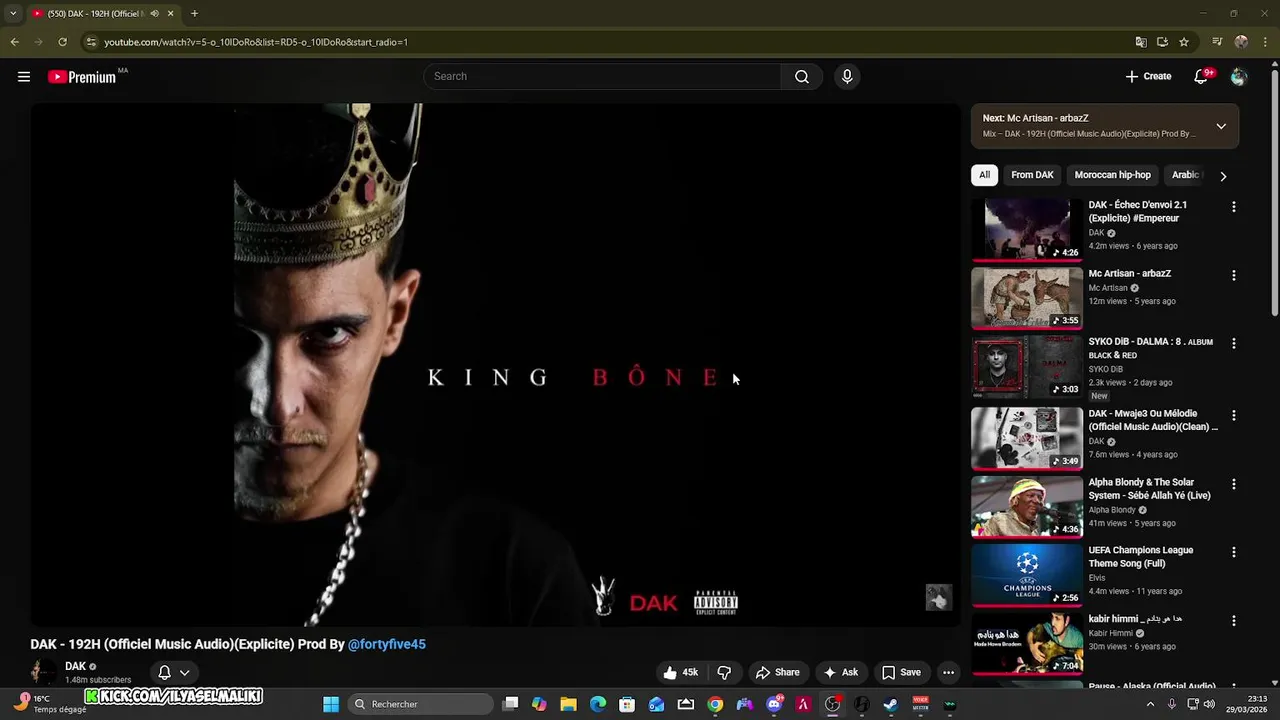The image size is (1280, 720).
Task: Click the Windows taskbar Rechercher search box
Action: 422,704
